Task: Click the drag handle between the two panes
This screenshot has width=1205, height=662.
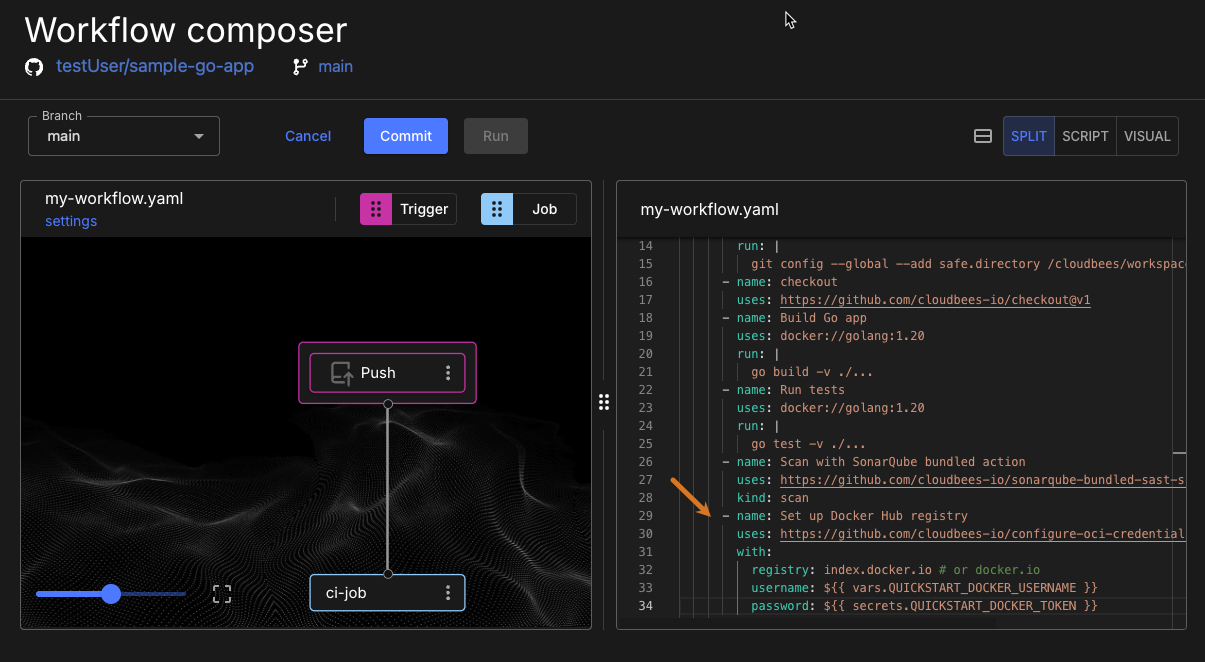Action: coord(604,401)
